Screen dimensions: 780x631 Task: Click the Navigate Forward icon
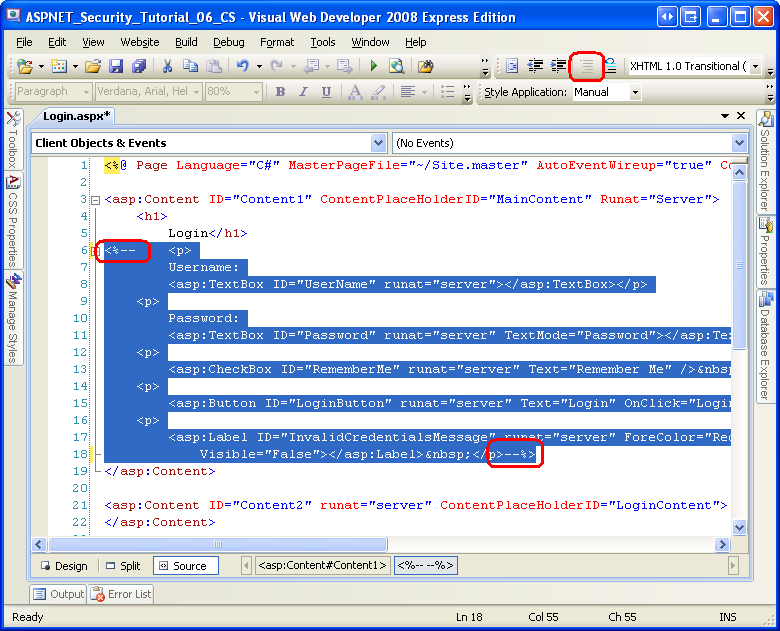344,66
